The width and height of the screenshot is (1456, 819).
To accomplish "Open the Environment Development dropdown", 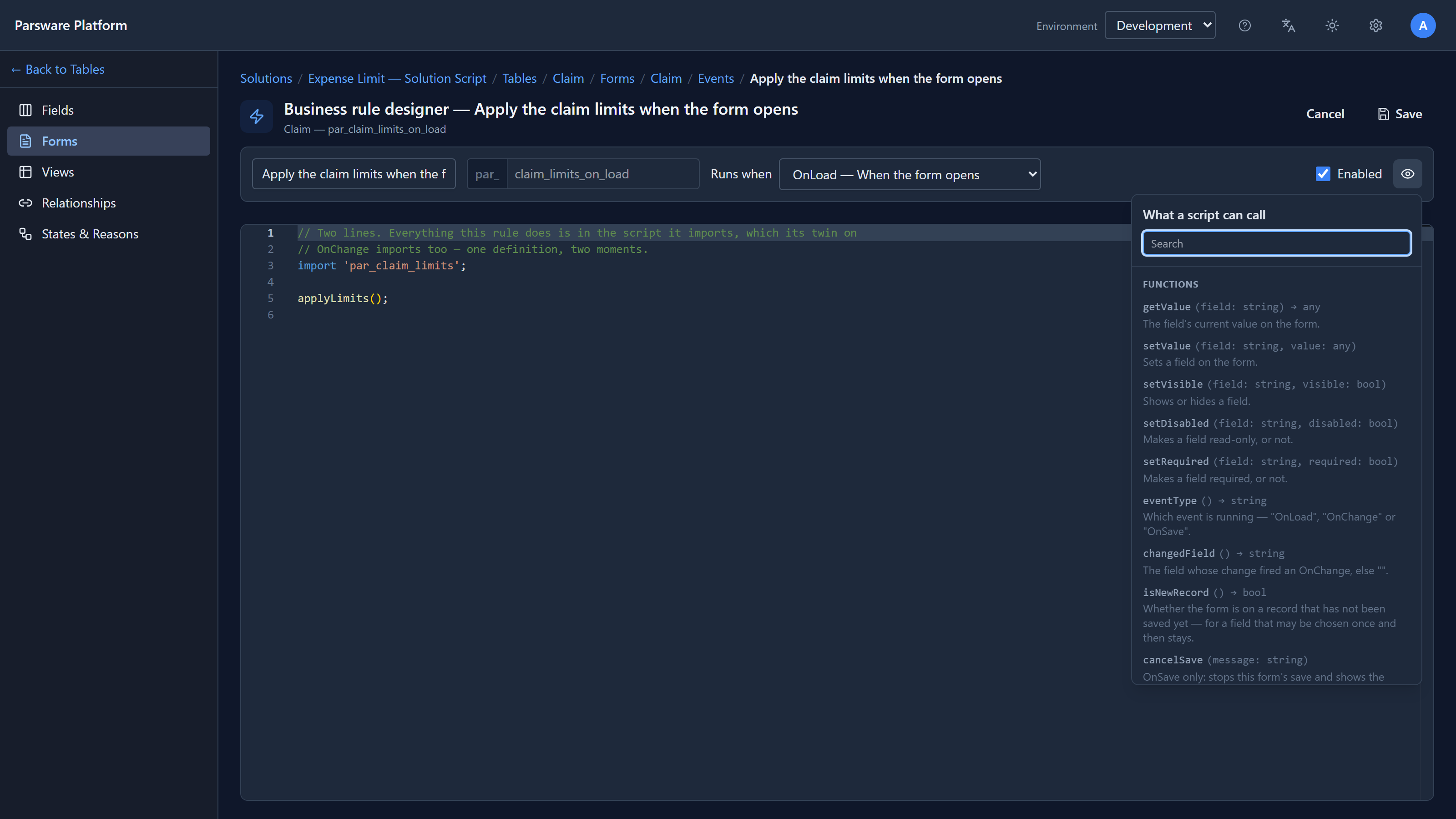I will pyautogui.click(x=1160, y=25).
